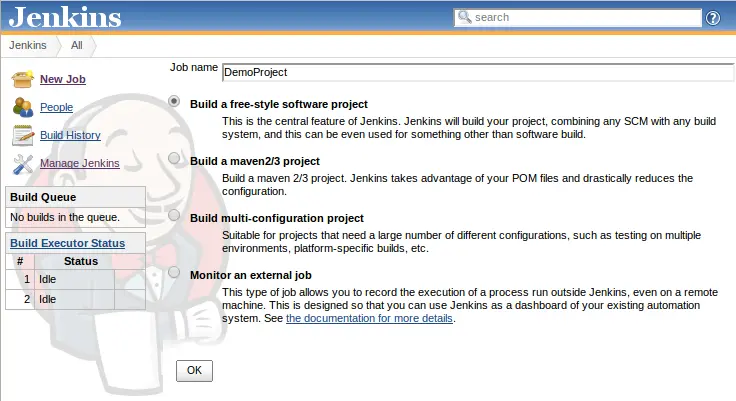
Task: Select Build multi-configuration project option
Action: pyautogui.click(x=174, y=215)
